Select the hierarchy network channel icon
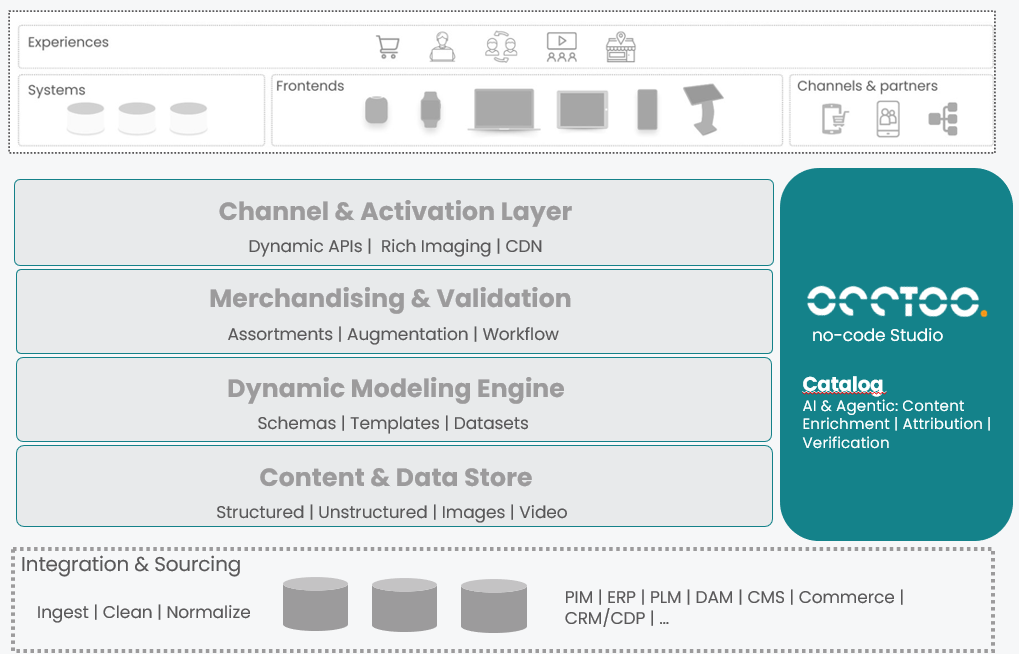 point(943,119)
